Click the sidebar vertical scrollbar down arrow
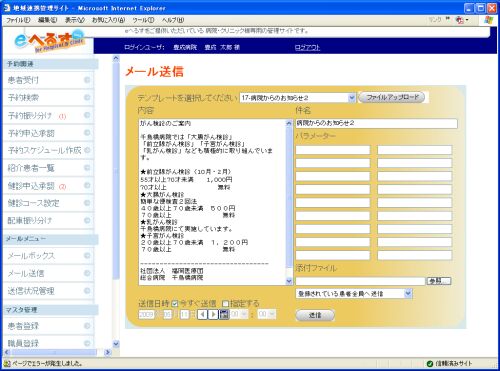The height and width of the screenshot is (371, 500). point(116,343)
